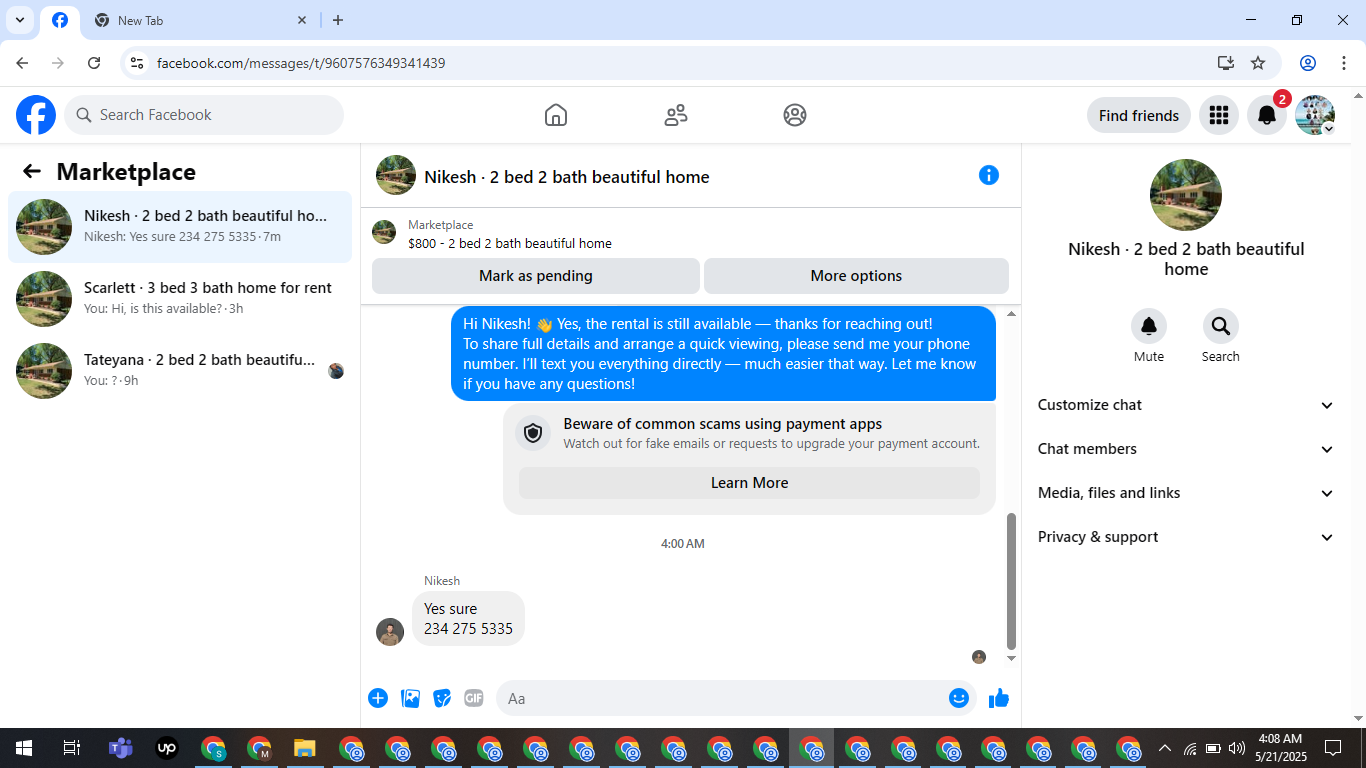Click the volume icon in system tray

click(1236, 748)
